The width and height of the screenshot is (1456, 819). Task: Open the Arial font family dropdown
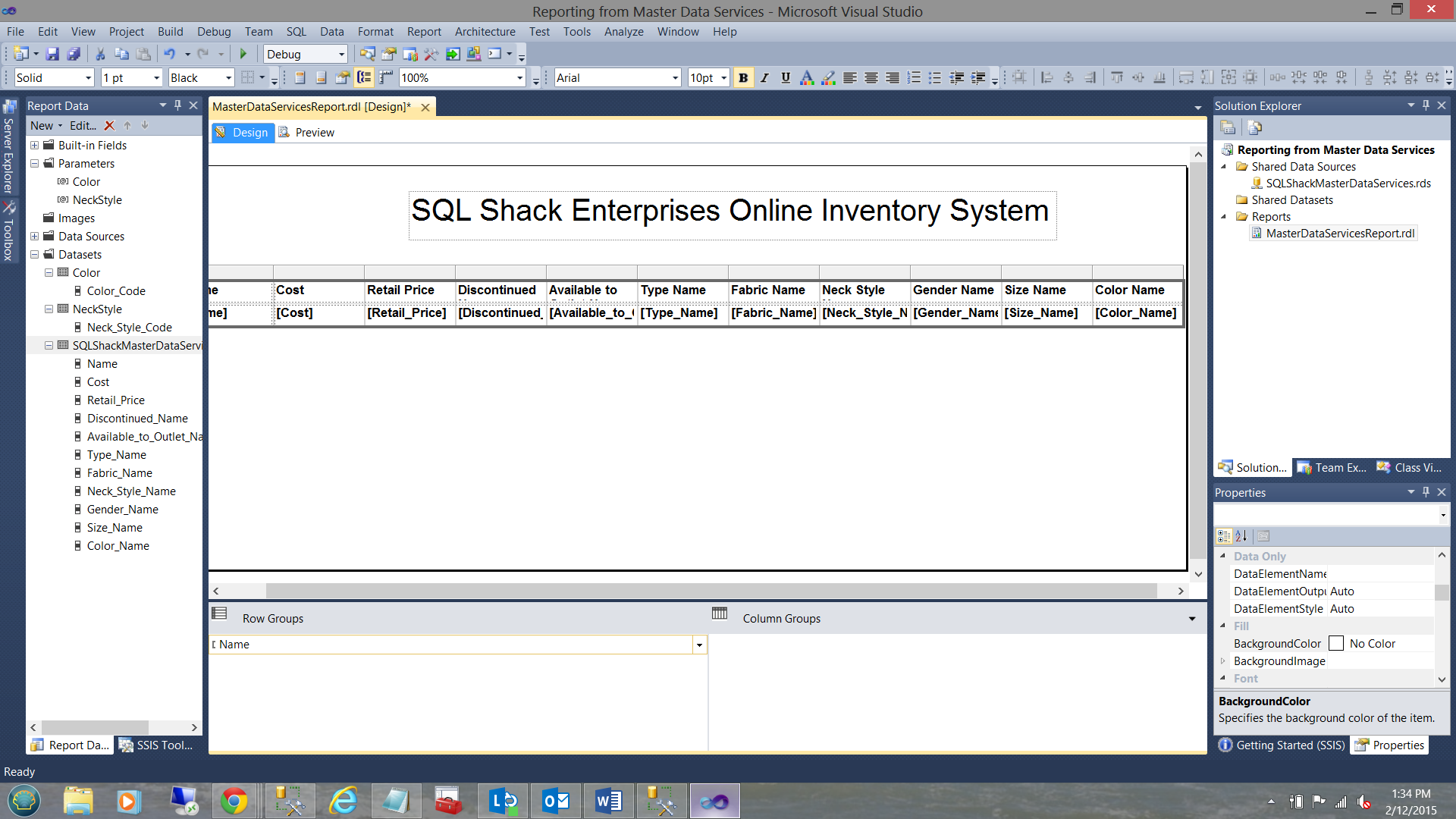click(x=675, y=77)
